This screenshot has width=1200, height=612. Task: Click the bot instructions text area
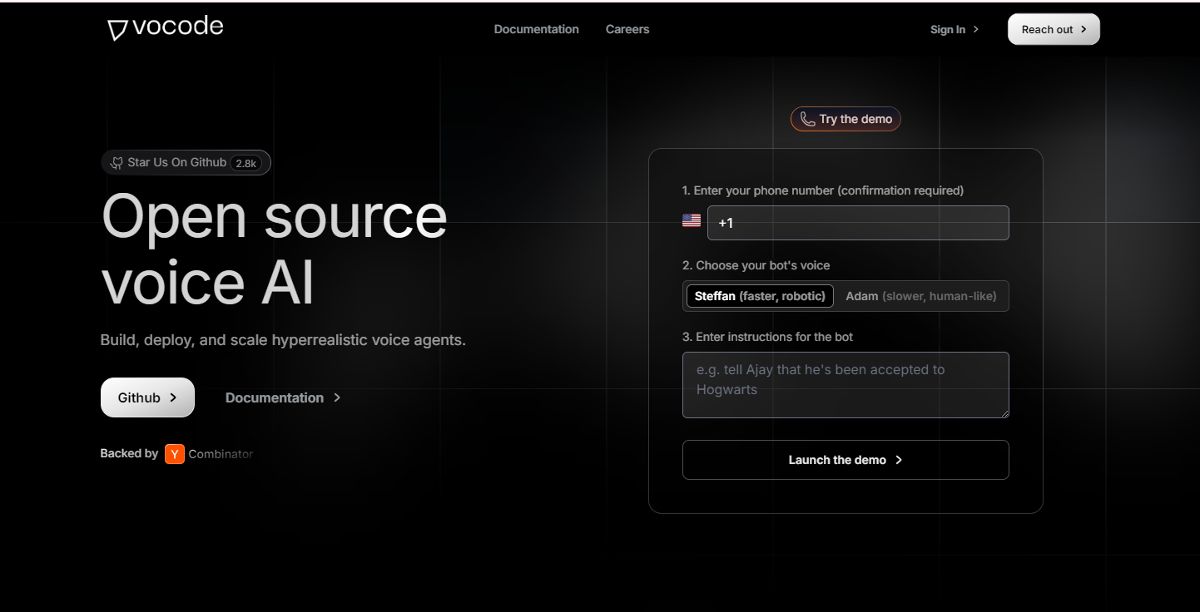coord(845,385)
